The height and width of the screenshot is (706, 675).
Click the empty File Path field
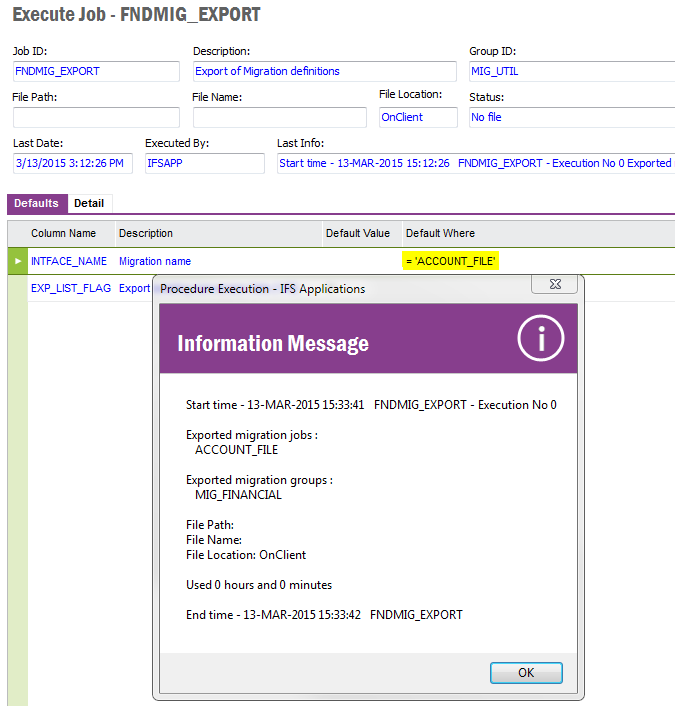pos(96,118)
